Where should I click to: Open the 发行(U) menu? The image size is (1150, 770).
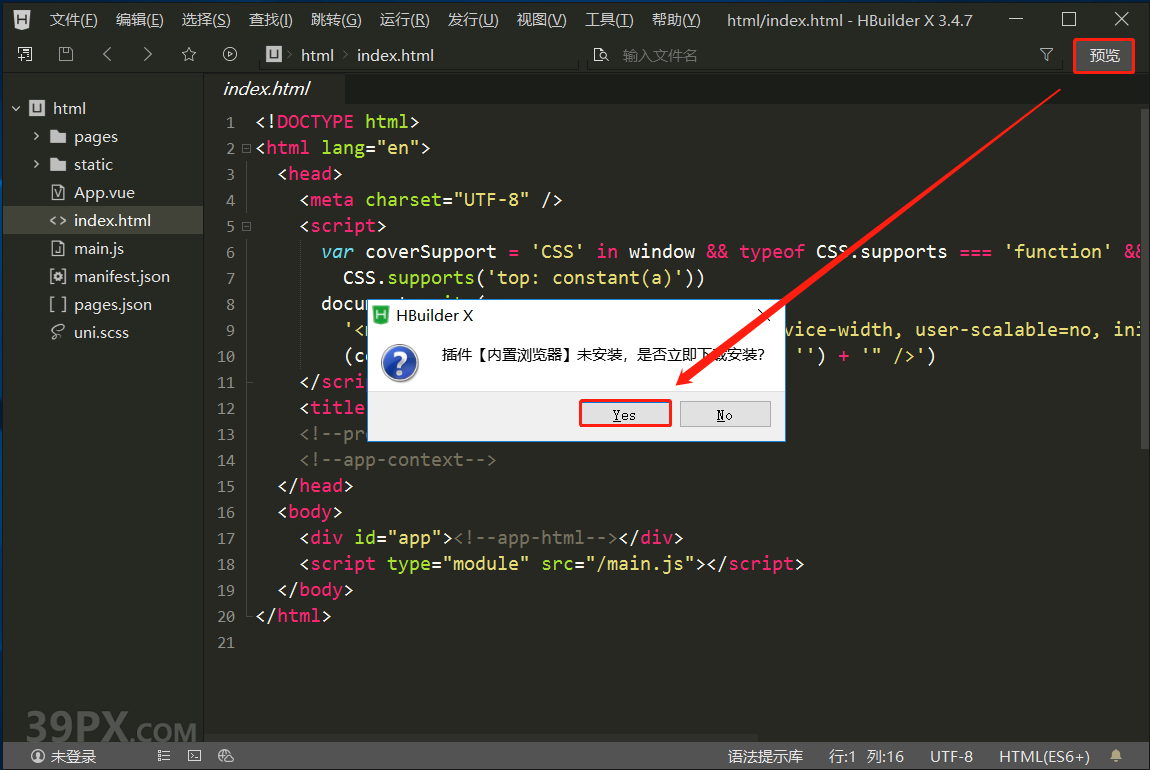[x=473, y=20]
